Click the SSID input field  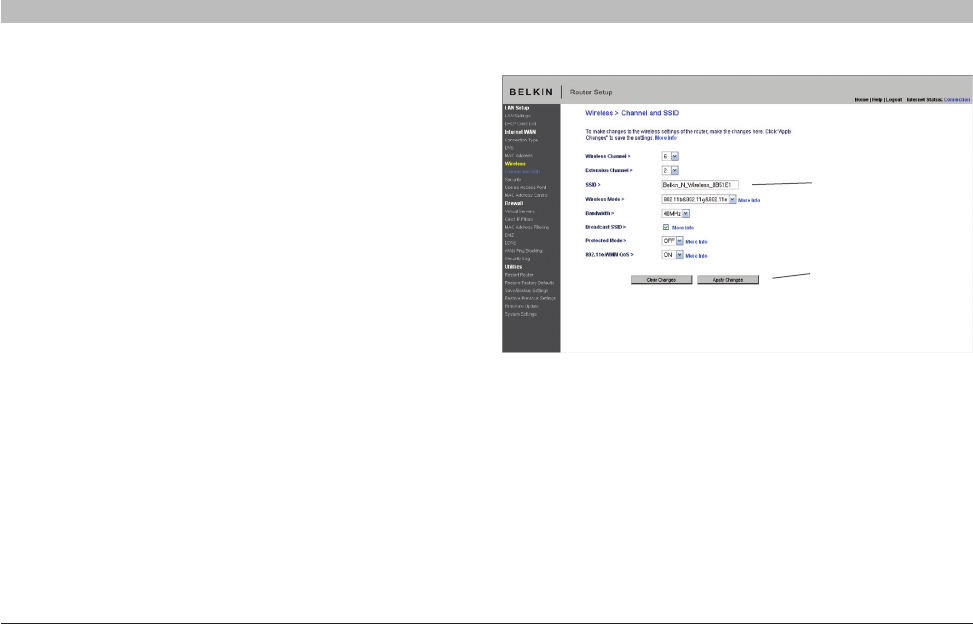click(700, 185)
